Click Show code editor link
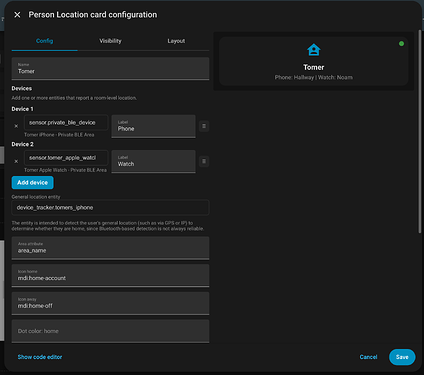 40,357
